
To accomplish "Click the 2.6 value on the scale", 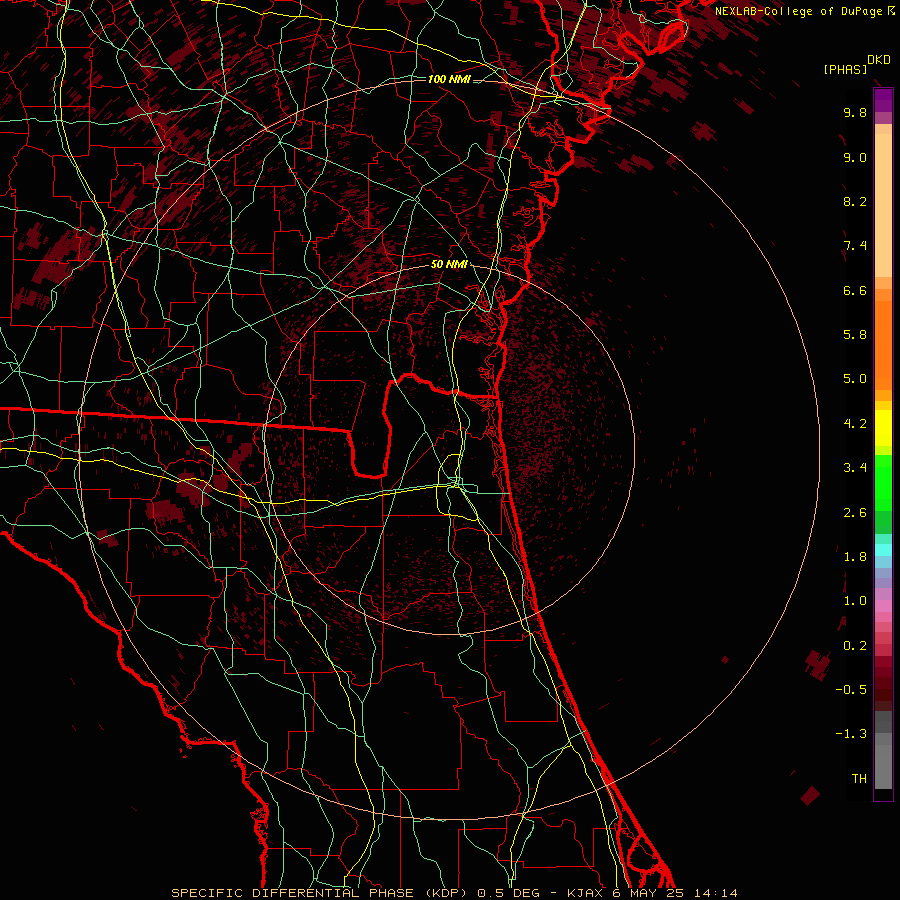I will [x=855, y=513].
